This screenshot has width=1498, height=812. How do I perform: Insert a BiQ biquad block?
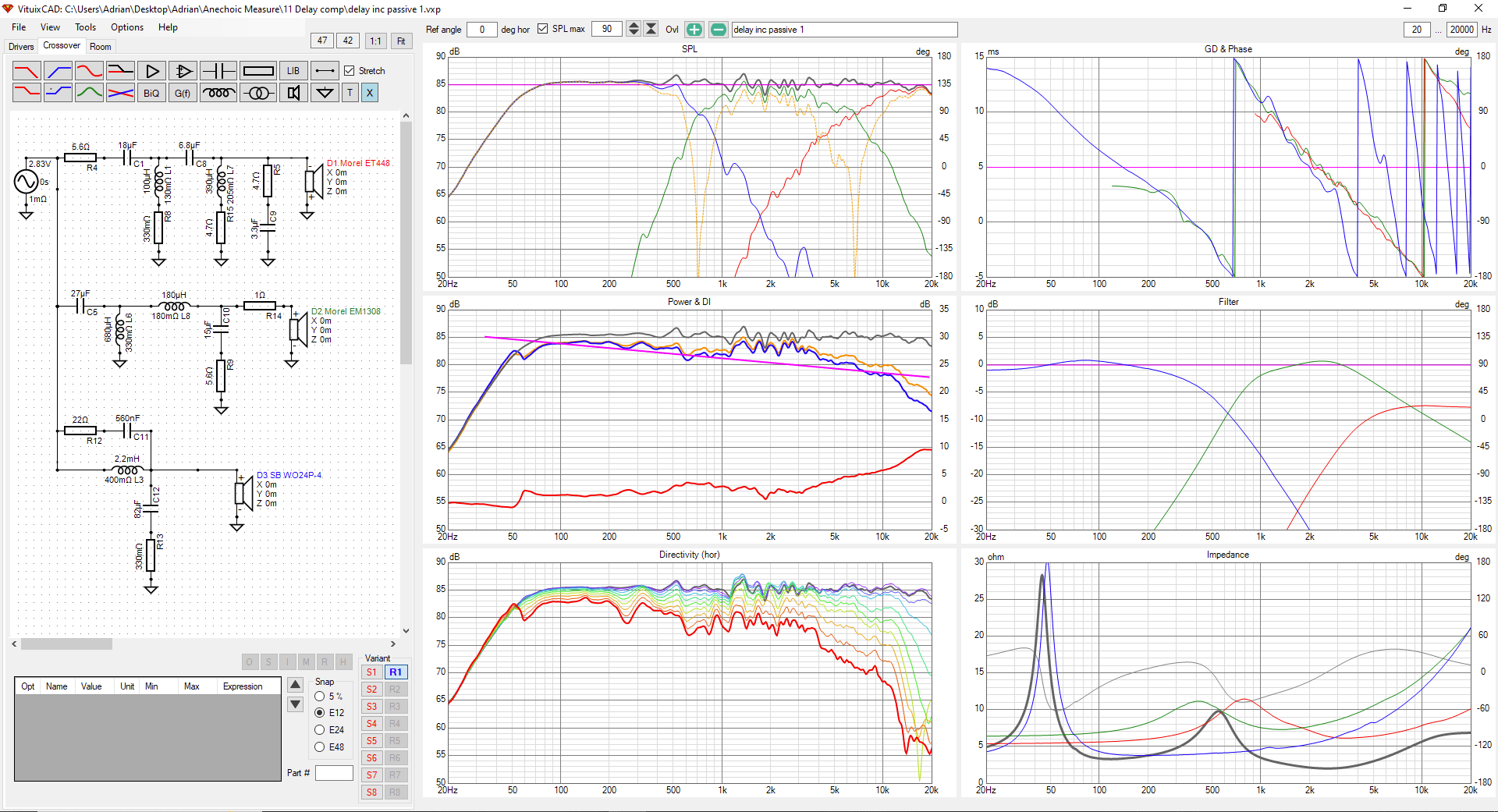pos(151,93)
